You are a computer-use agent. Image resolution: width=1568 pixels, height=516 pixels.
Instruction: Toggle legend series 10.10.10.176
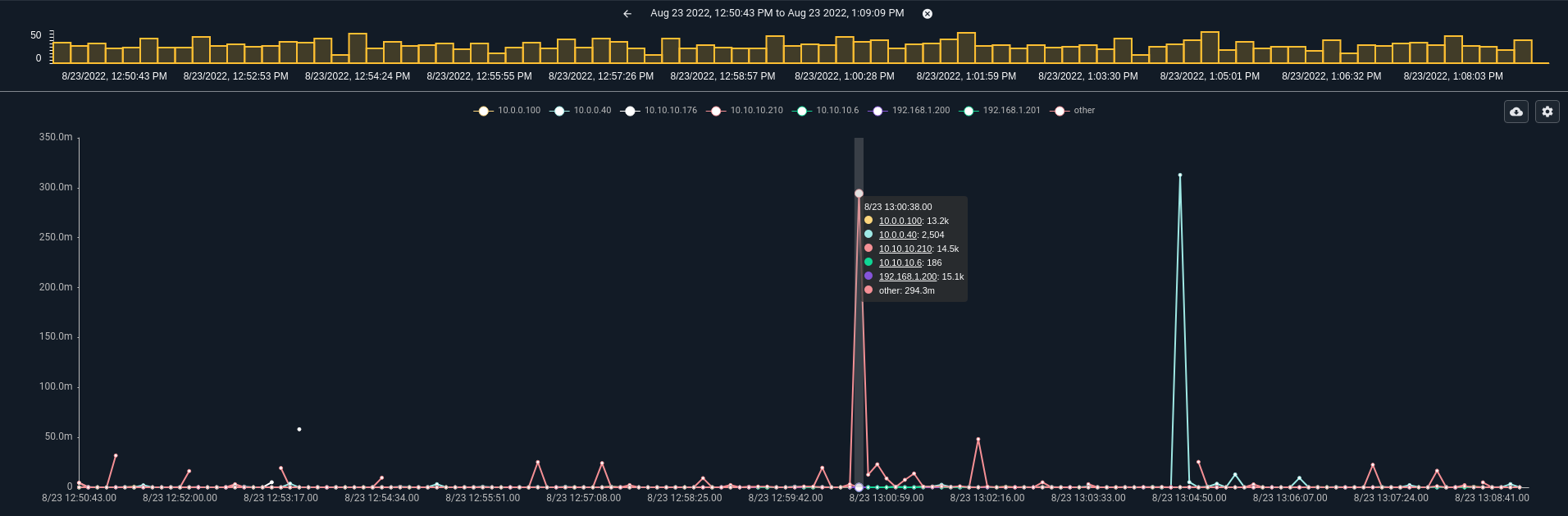click(x=659, y=111)
